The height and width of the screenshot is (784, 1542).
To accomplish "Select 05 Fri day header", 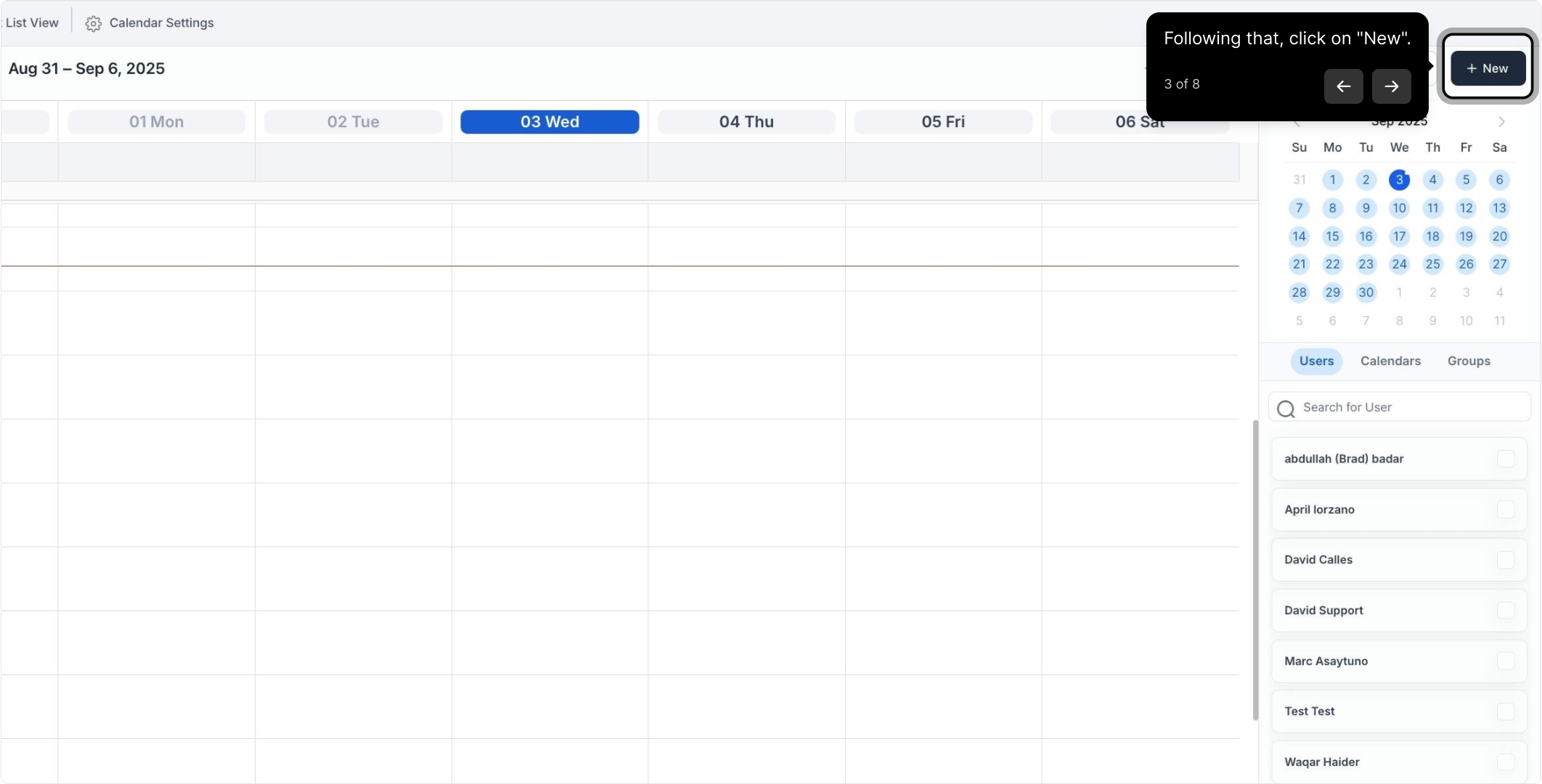I will [943, 122].
